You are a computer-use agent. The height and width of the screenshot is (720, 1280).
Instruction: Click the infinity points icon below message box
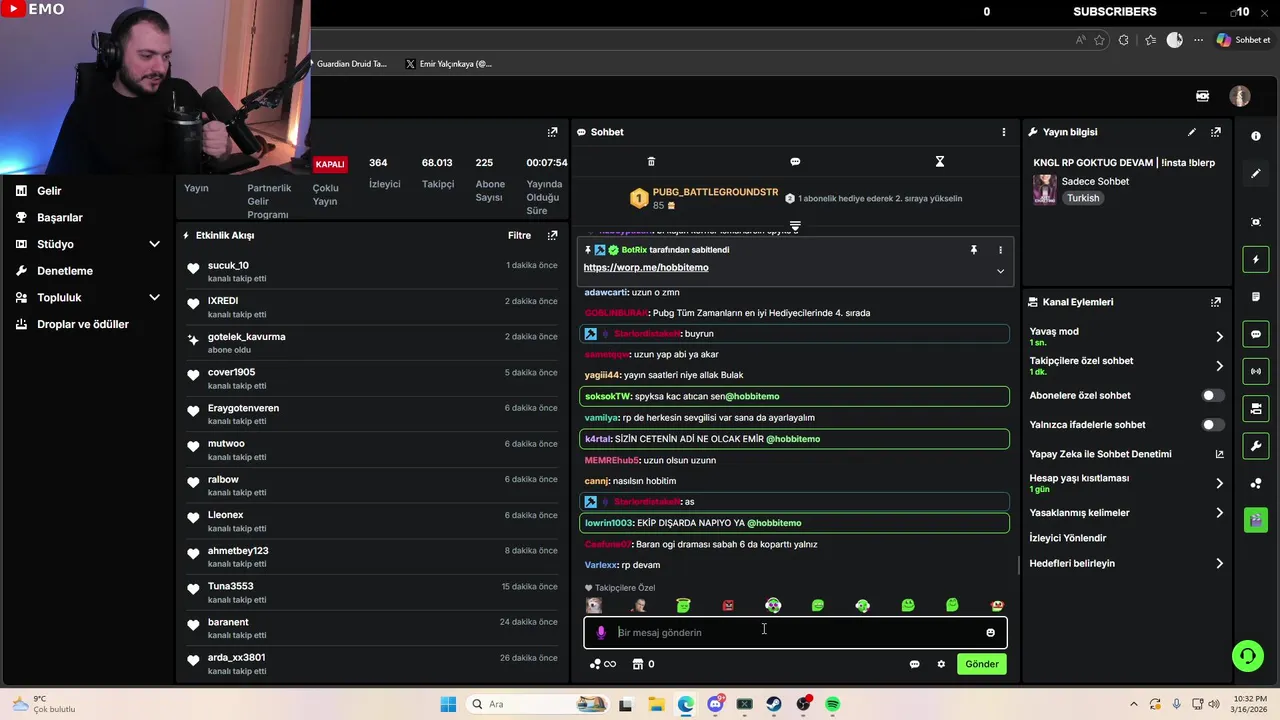603,664
